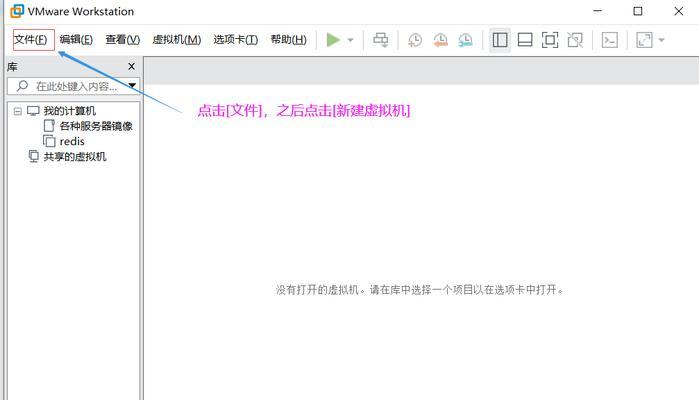Select the 各种服务器镜像 virtual machine
The height and width of the screenshot is (400, 699).
click(x=96, y=126)
